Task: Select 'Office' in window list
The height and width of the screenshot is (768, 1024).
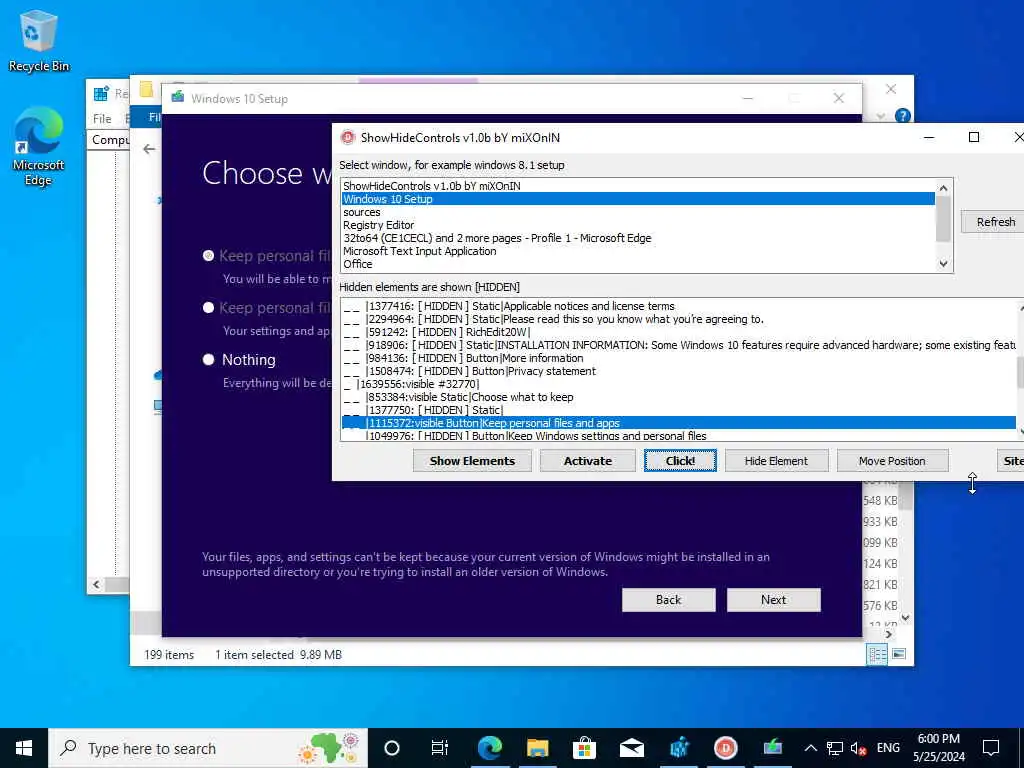Action: (638, 264)
